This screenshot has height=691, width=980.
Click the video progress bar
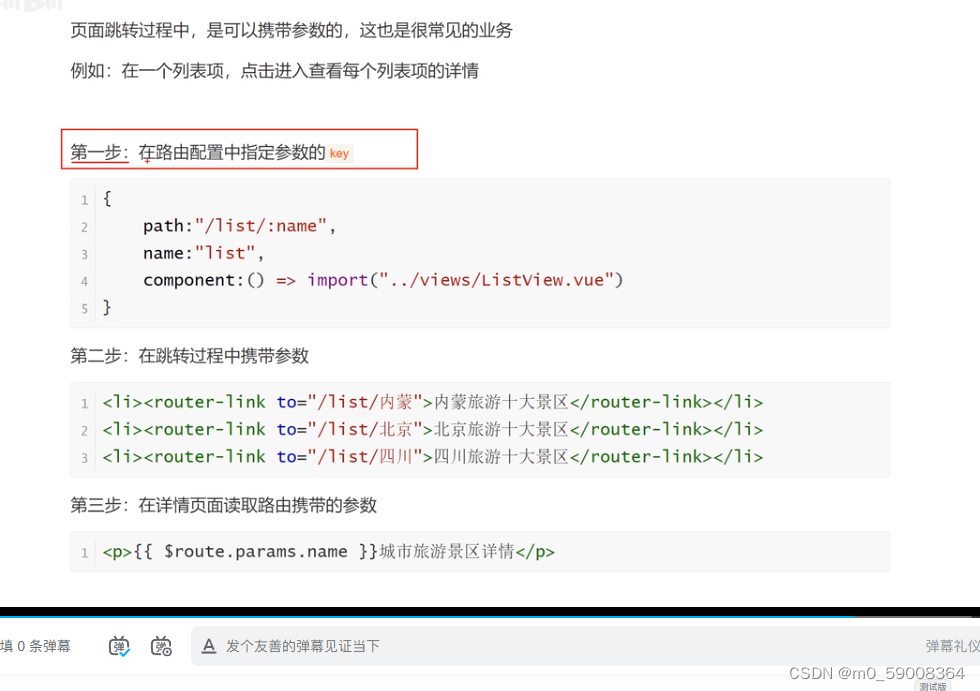click(490, 614)
